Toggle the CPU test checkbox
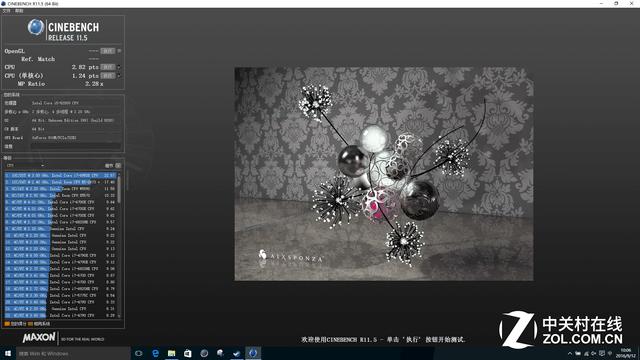The image size is (640, 360). pos(119,67)
